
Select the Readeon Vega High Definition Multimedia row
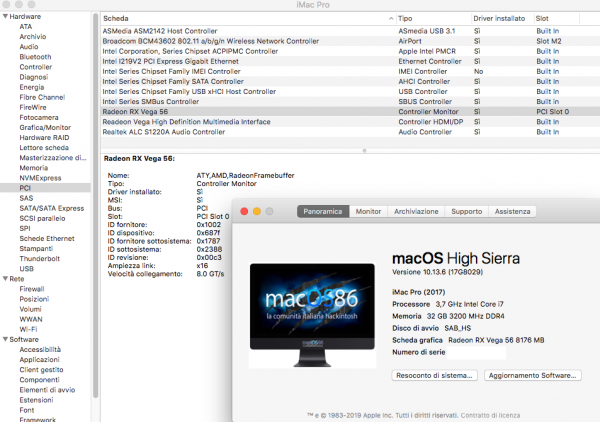[350, 122]
